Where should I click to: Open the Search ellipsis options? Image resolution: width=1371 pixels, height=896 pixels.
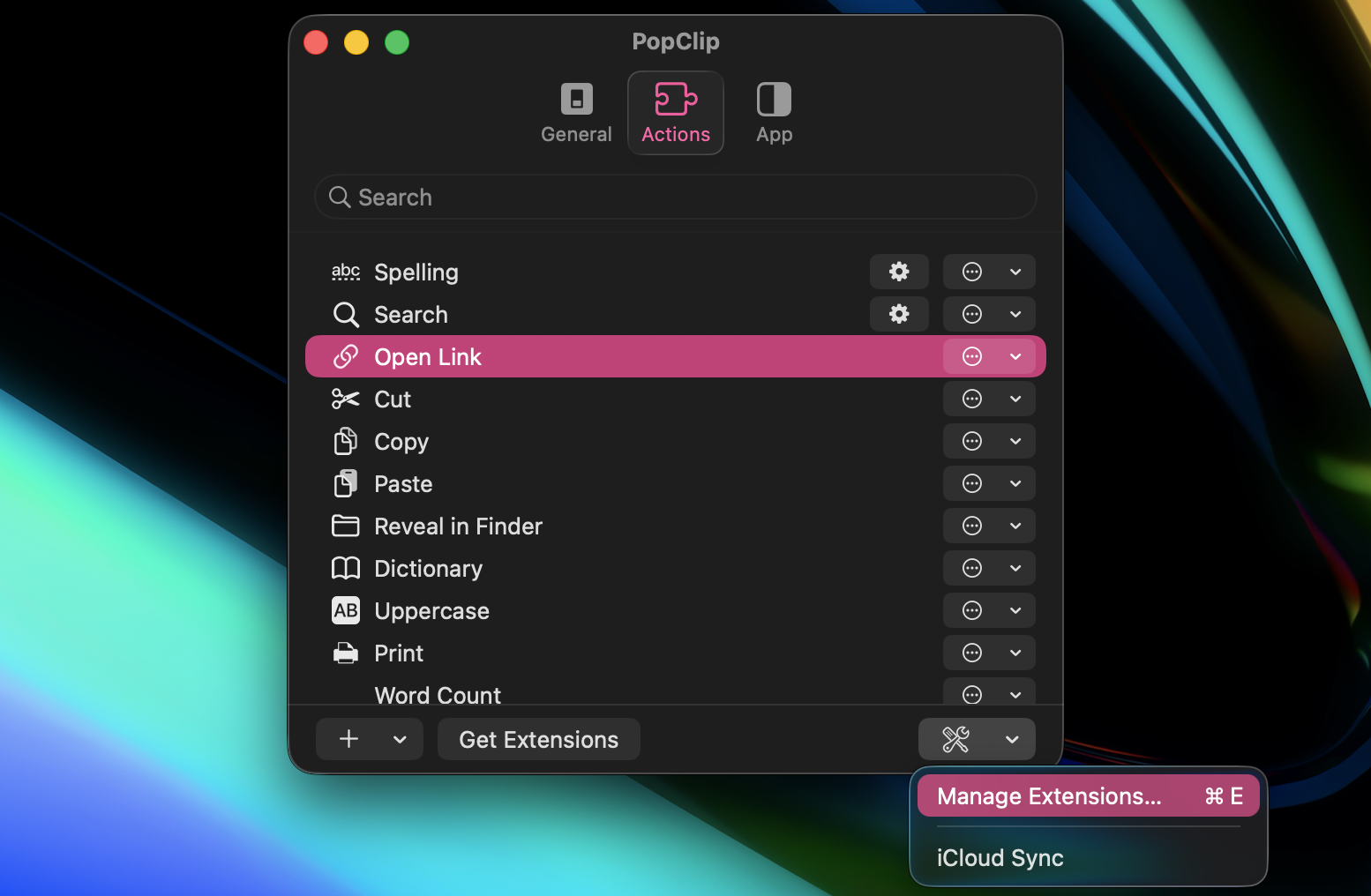coord(972,314)
